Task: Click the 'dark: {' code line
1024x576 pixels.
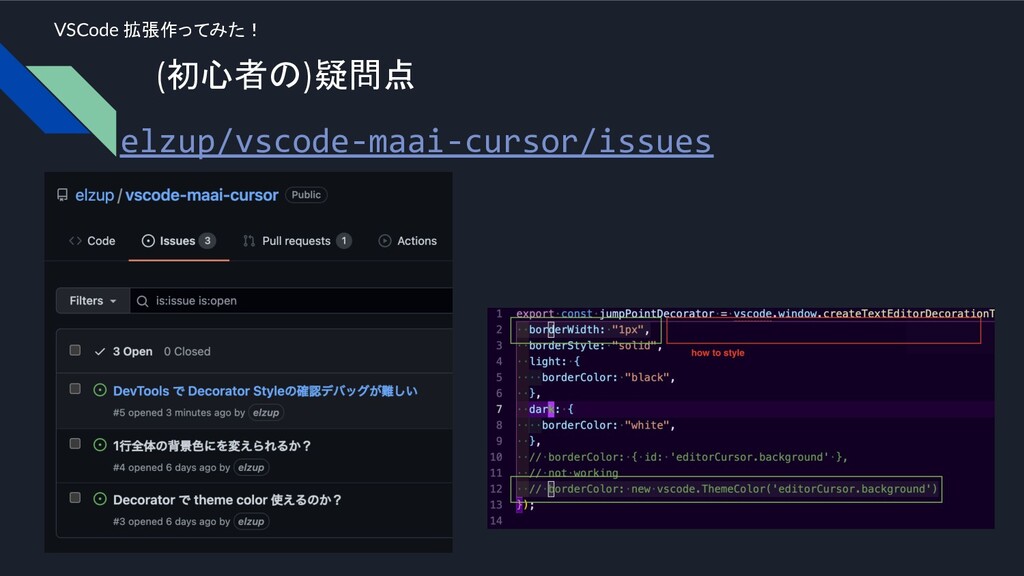Action: pyautogui.click(x=551, y=409)
